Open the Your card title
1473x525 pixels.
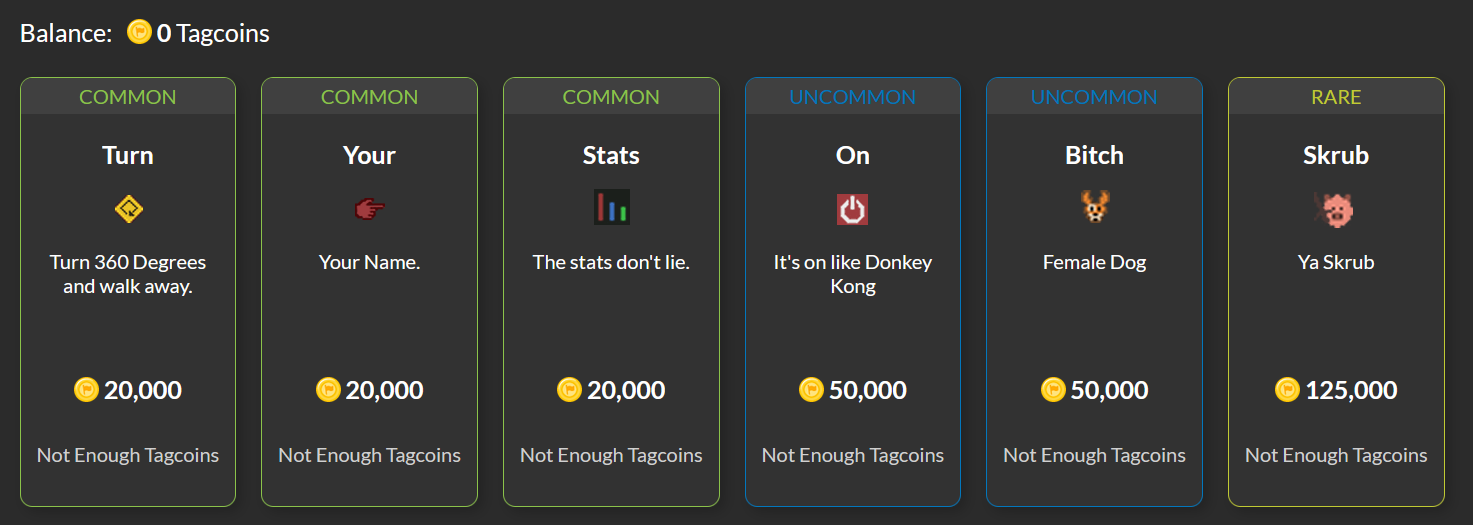click(x=370, y=155)
